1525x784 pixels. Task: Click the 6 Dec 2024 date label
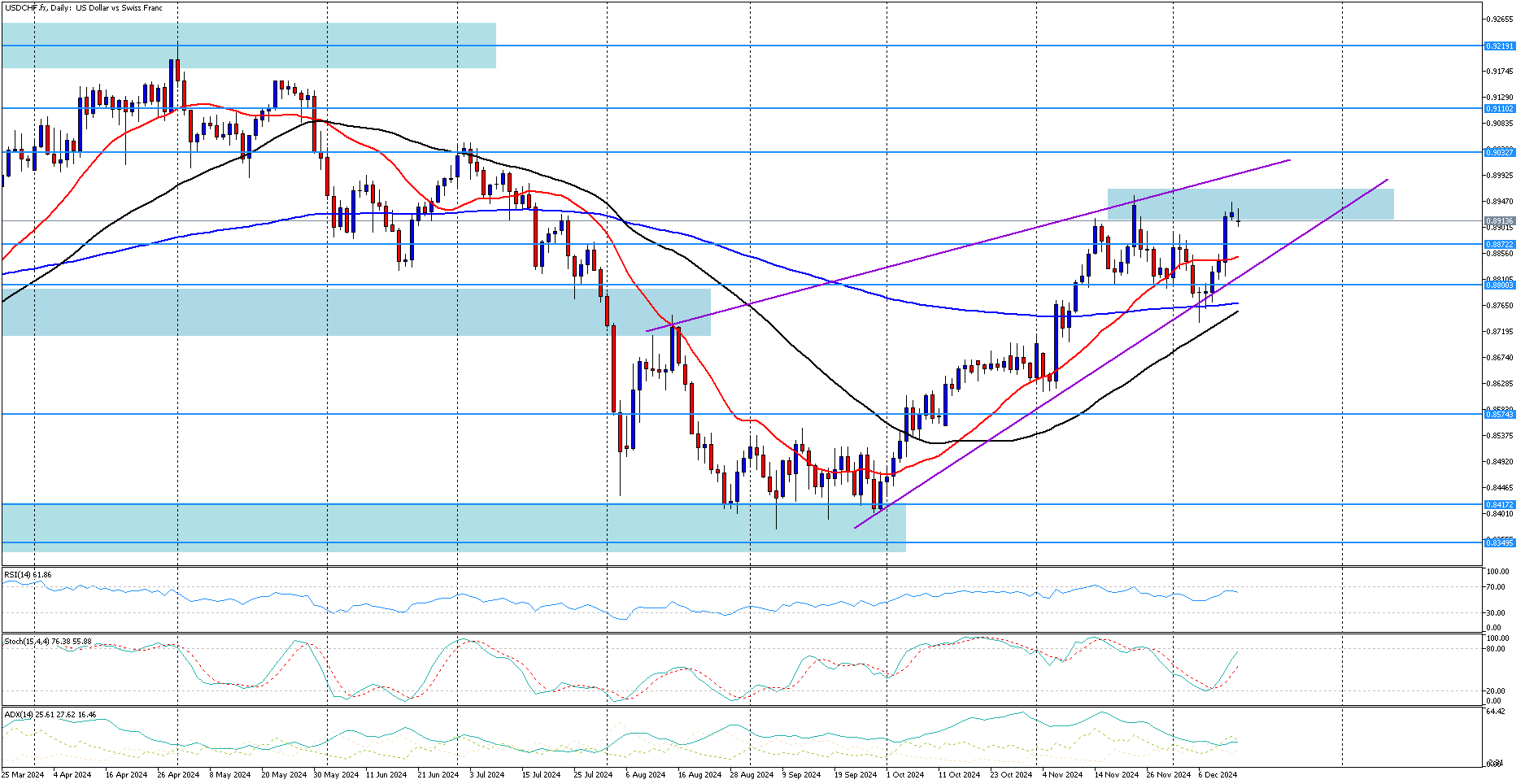tap(1218, 775)
